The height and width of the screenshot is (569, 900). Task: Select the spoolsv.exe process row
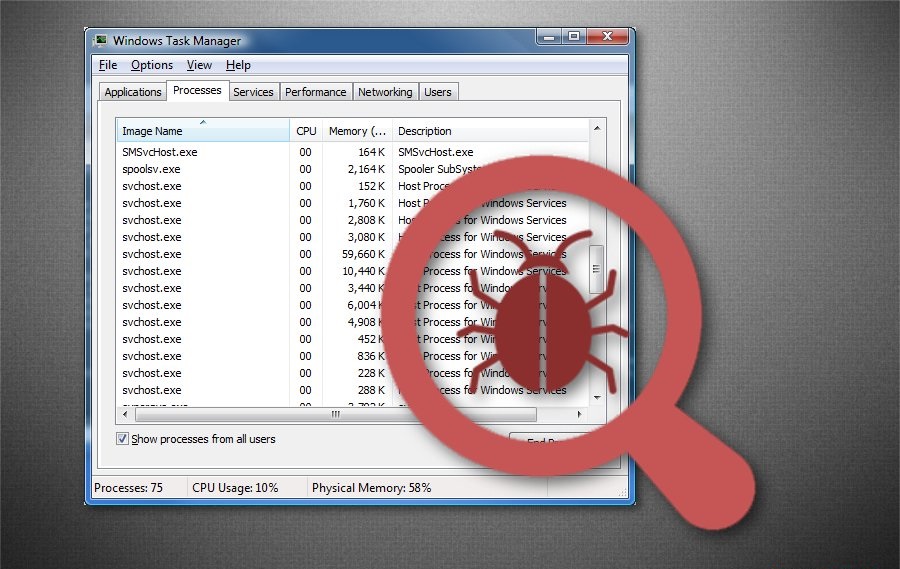pyautogui.click(x=152, y=169)
